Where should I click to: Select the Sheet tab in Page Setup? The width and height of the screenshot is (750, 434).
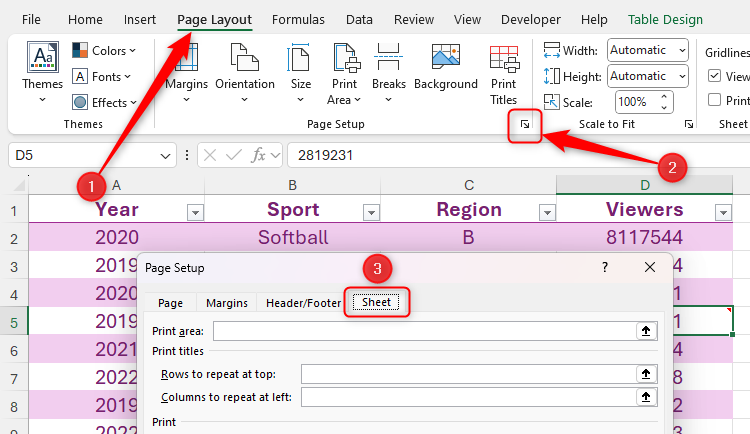[x=377, y=303]
